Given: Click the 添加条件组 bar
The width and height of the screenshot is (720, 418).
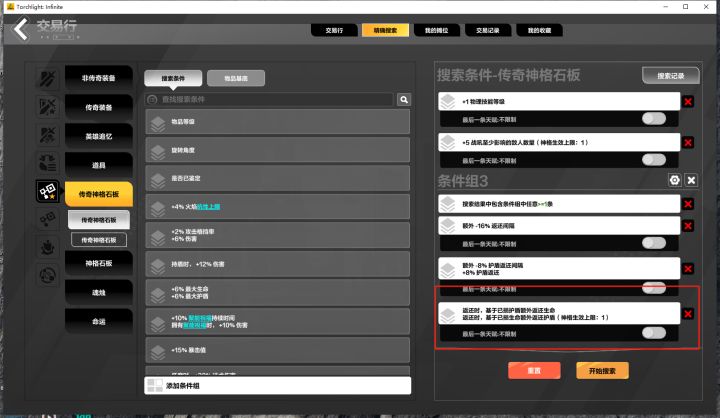Looking at the screenshot, I should (278, 385).
